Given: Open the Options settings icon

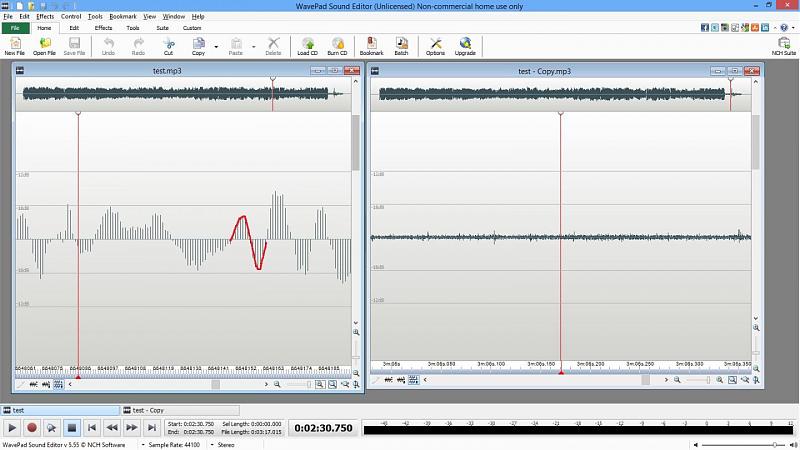Looking at the screenshot, I should [435, 46].
